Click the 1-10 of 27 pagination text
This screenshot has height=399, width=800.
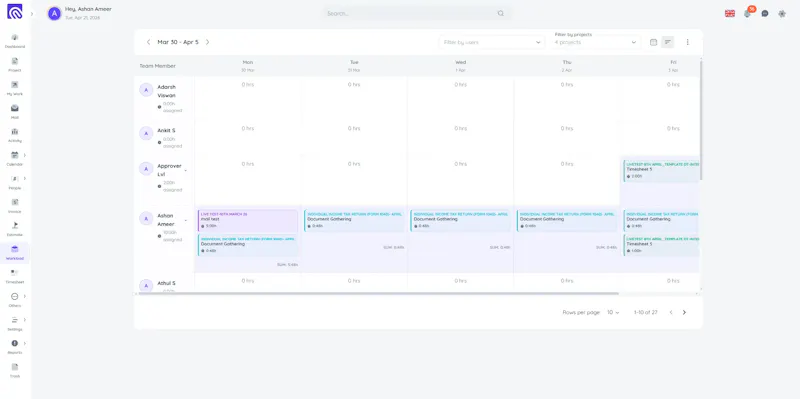point(645,312)
